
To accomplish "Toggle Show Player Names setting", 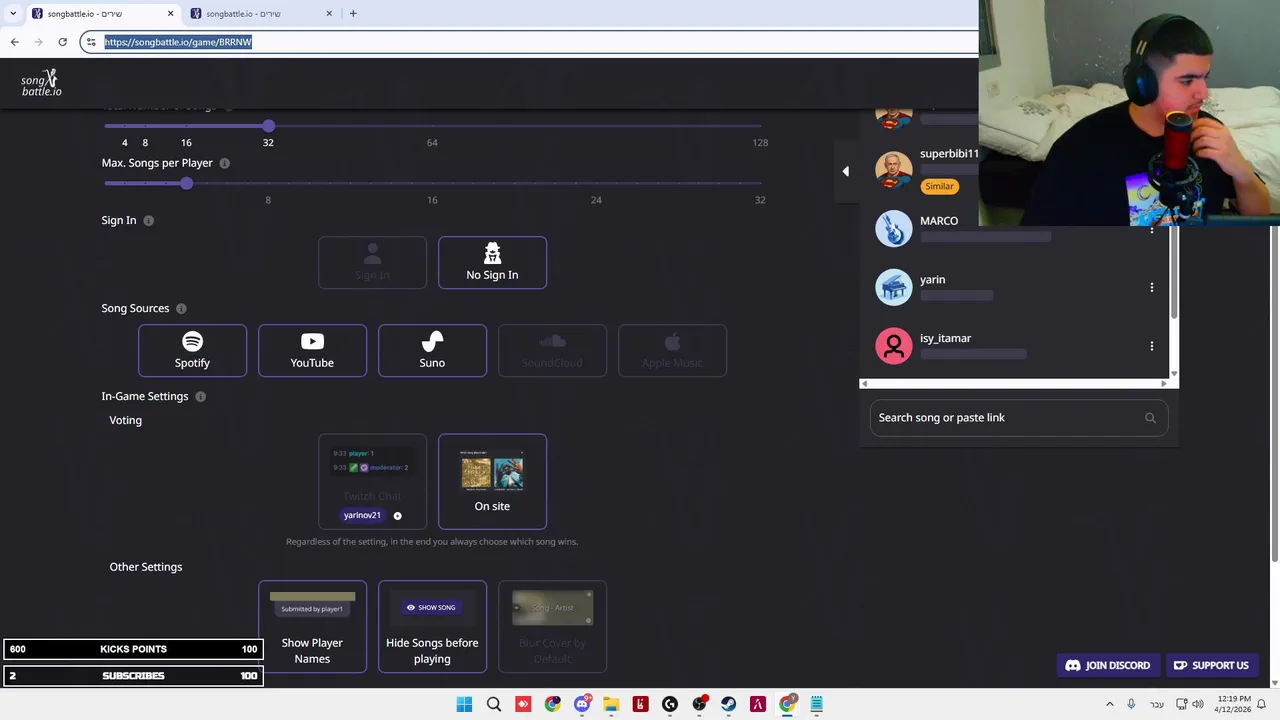I will pyautogui.click(x=312, y=627).
